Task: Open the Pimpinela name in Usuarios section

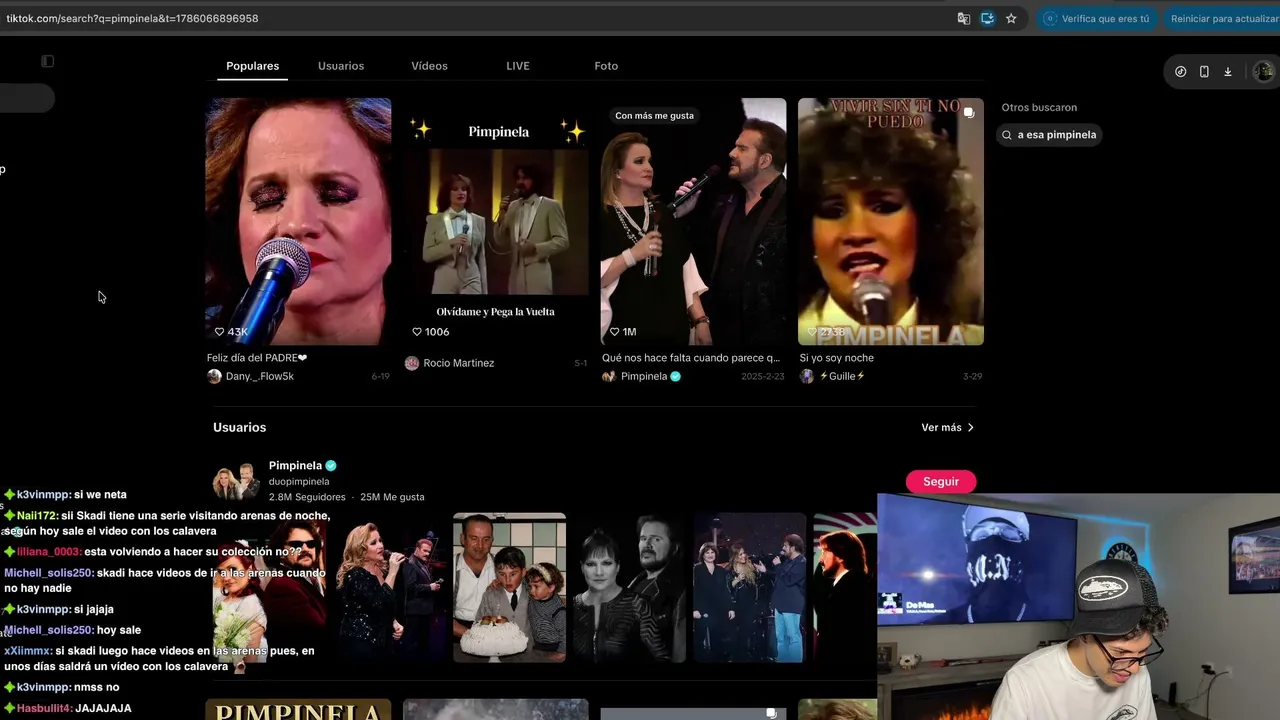Action: tap(295, 466)
